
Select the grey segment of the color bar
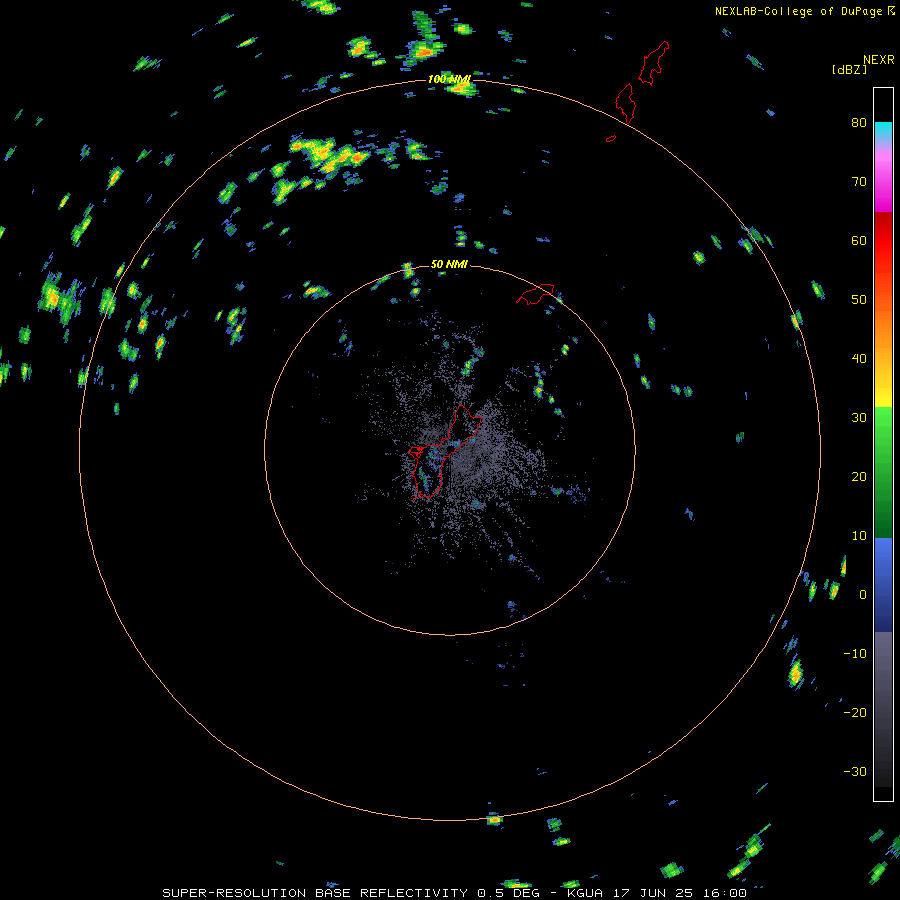pos(883,709)
